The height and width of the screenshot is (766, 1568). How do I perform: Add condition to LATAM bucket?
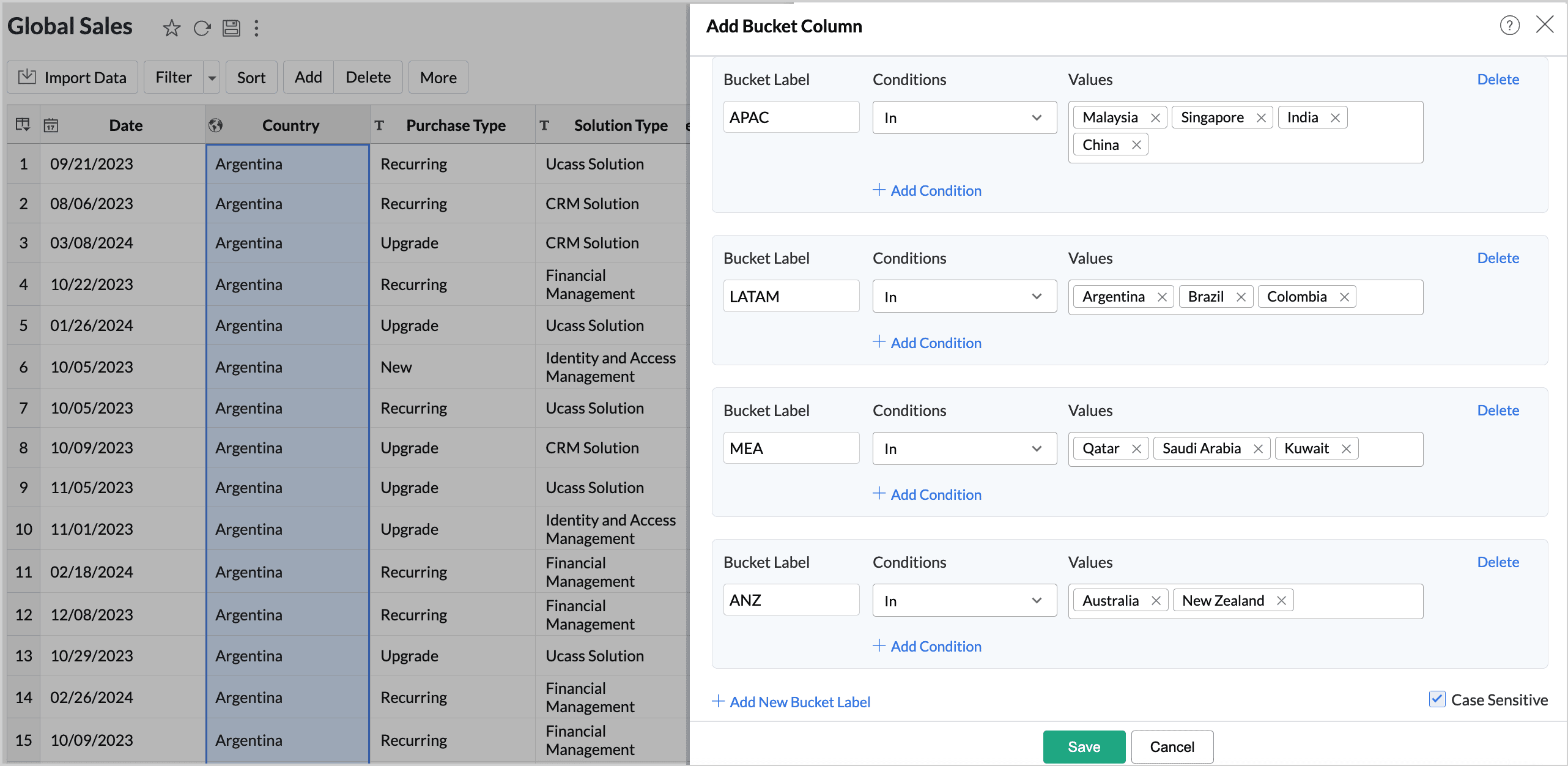(x=927, y=343)
